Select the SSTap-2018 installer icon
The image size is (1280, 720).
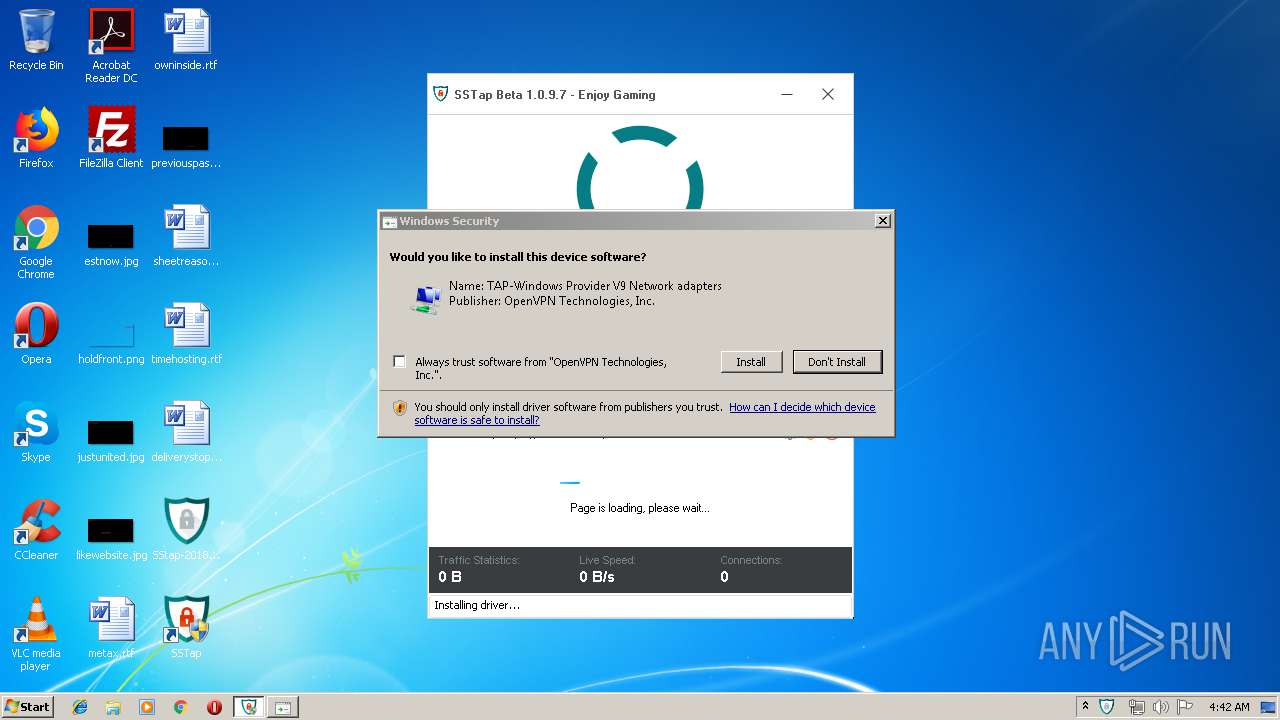tap(186, 530)
